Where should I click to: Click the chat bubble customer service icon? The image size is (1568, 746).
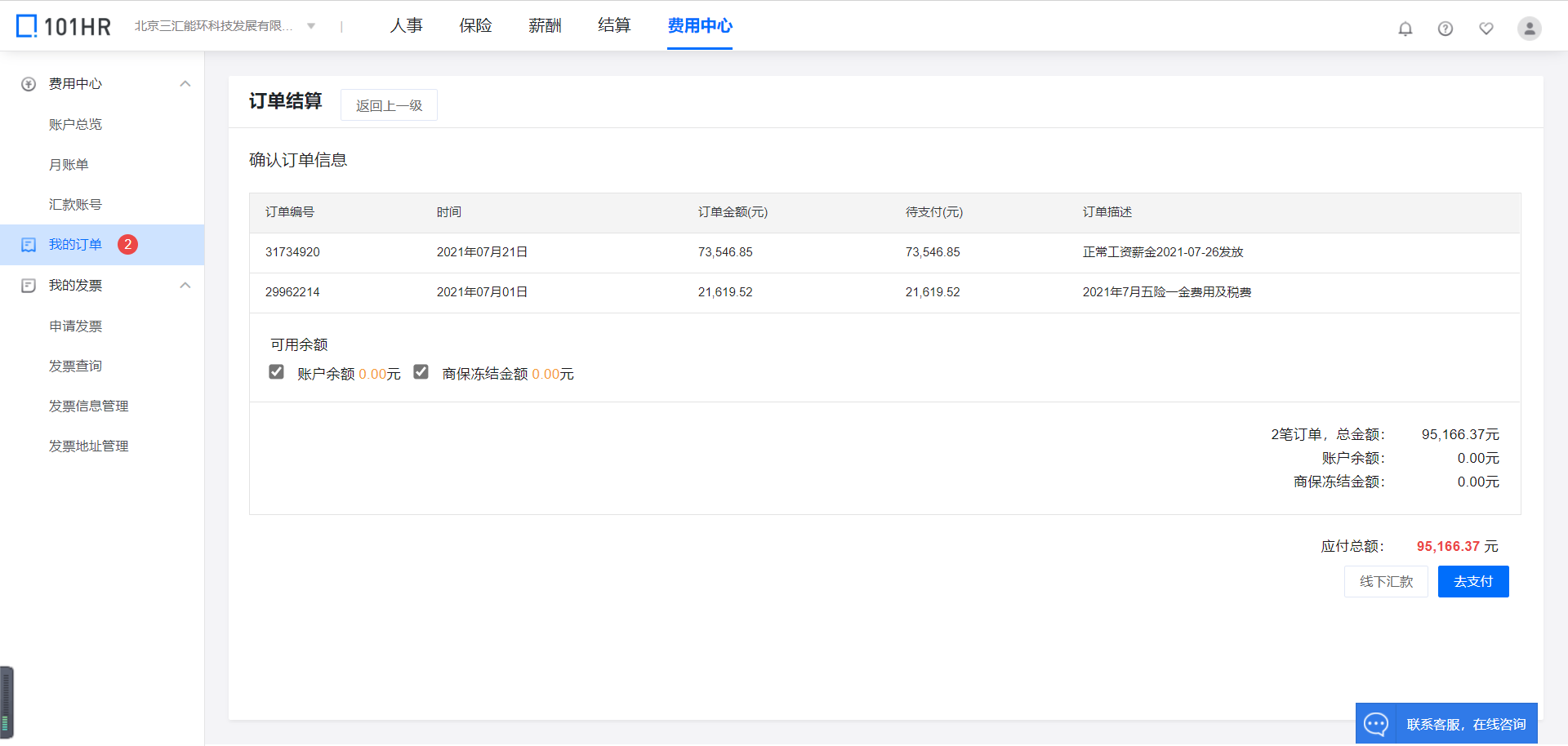coord(1376,724)
